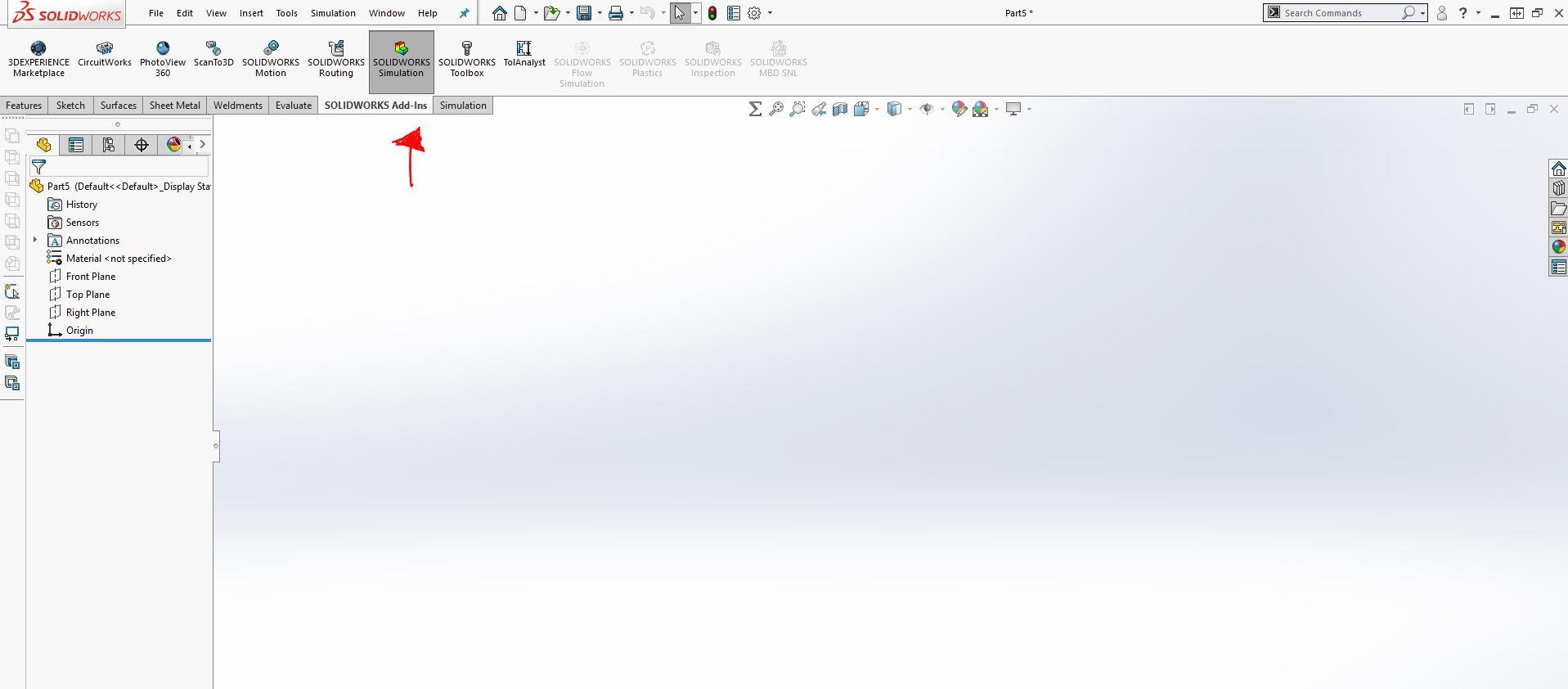Toggle the PhotoView 360 add-in
Image resolution: width=1568 pixels, height=689 pixels.
pyautogui.click(x=163, y=56)
